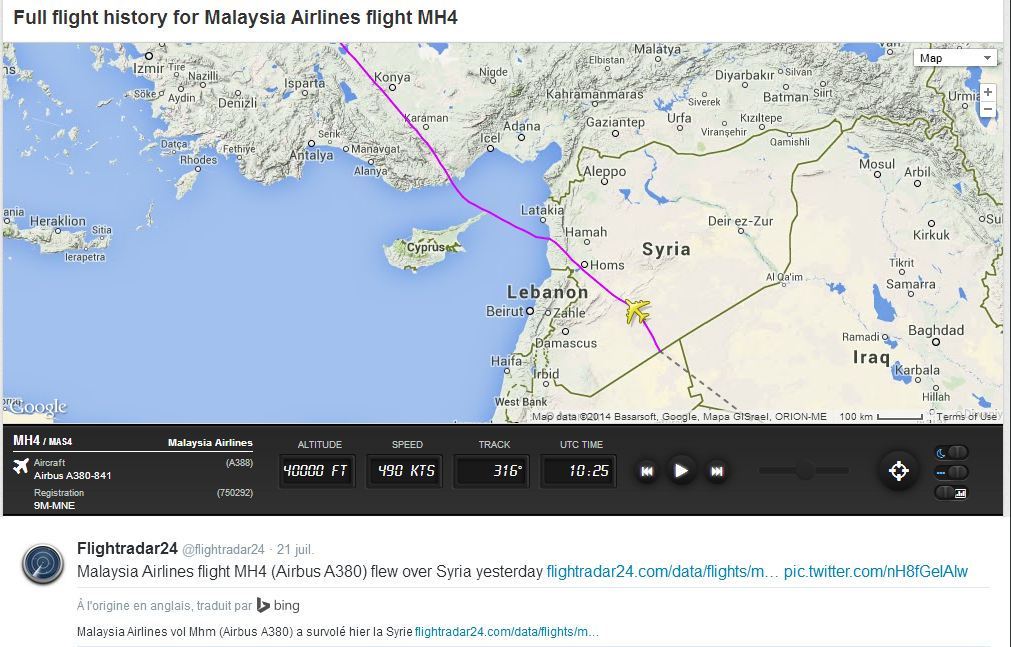Click the Google logo on the map
Screen dimensions: 1011x647
36,407
